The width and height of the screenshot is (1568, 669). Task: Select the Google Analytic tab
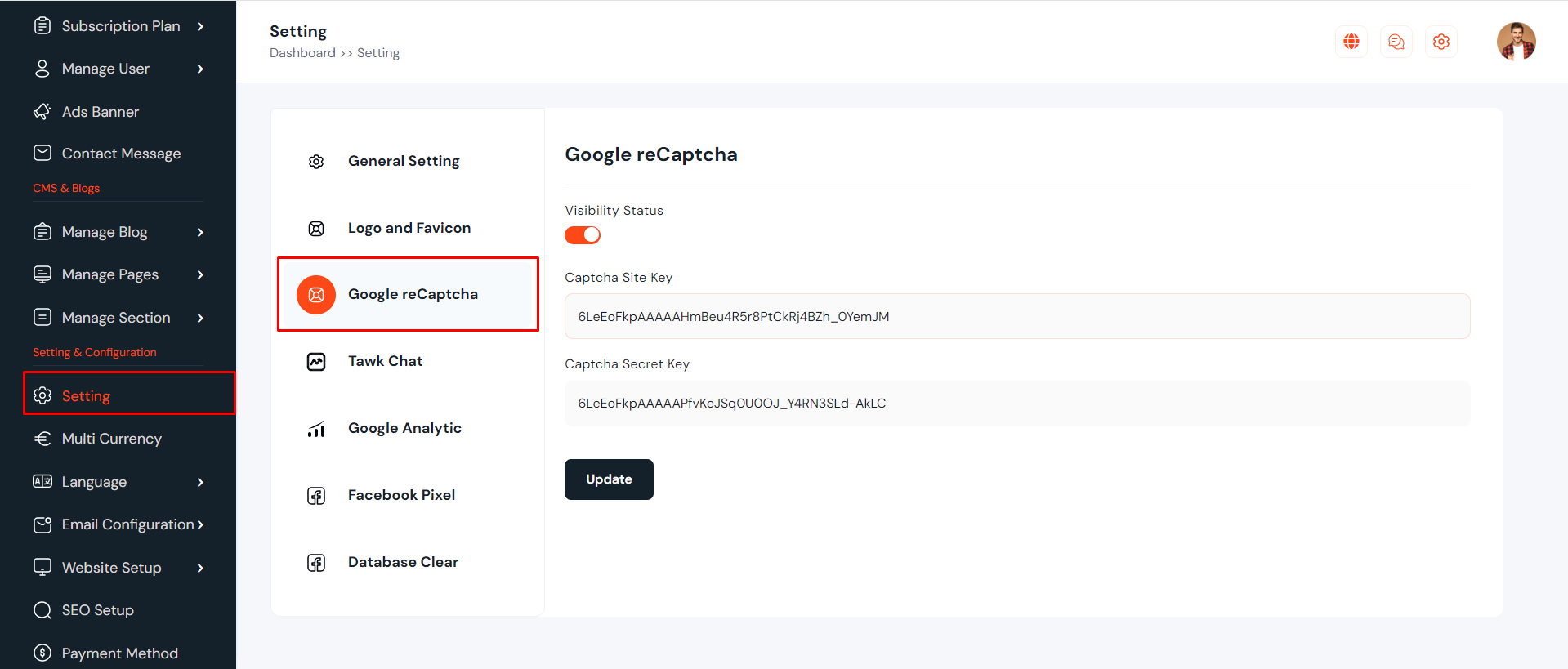(x=404, y=428)
